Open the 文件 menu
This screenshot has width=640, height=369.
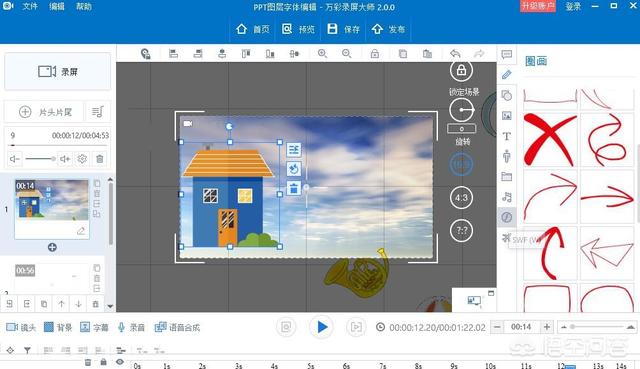(x=30, y=7)
